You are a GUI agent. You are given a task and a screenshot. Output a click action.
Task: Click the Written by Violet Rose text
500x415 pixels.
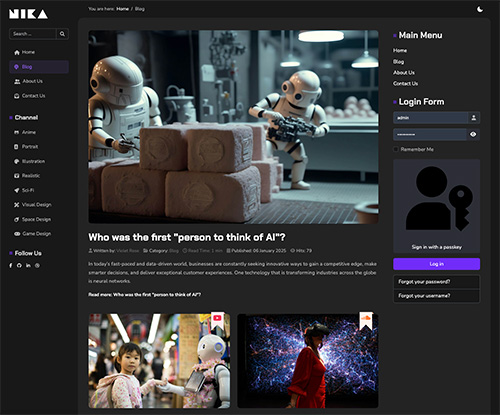point(114,251)
